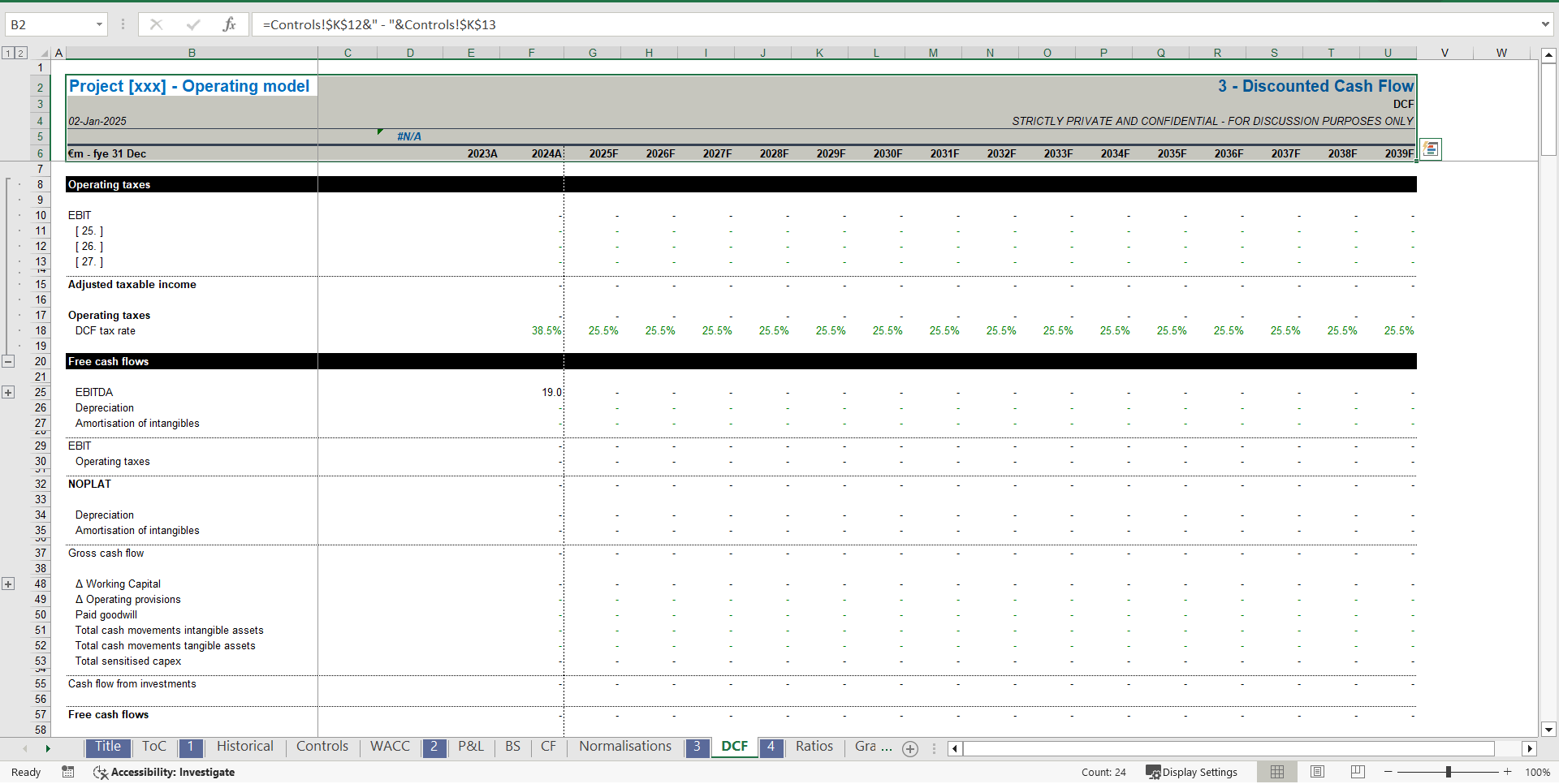1559x784 pixels.
Task: Select the Adjusted taxable income label
Action: coord(132,284)
